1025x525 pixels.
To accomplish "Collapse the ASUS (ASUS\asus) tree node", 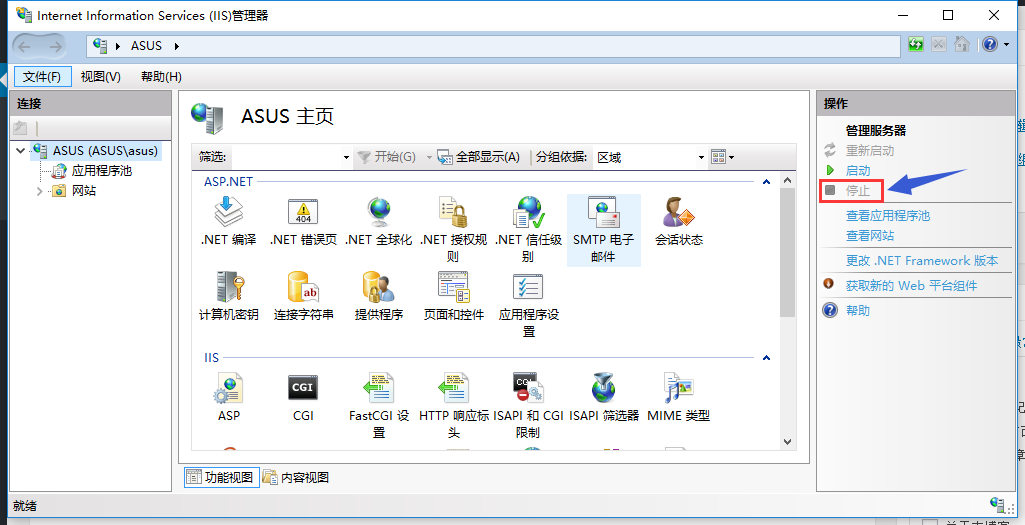I will (x=20, y=151).
